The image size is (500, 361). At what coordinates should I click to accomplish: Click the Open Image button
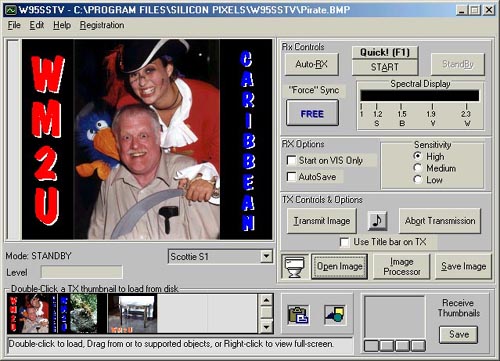340,266
